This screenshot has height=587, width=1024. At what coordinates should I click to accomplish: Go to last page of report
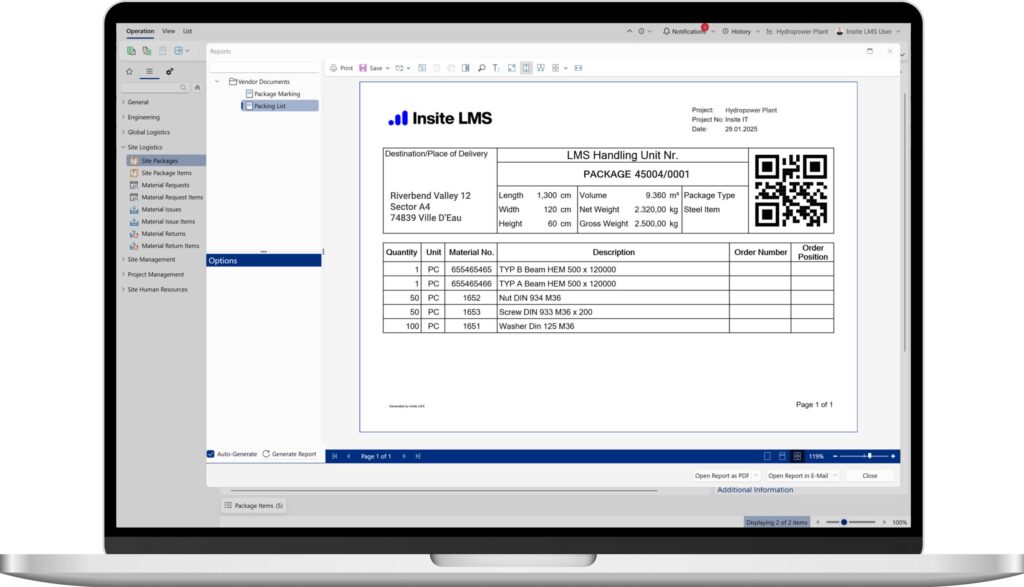[418, 456]
